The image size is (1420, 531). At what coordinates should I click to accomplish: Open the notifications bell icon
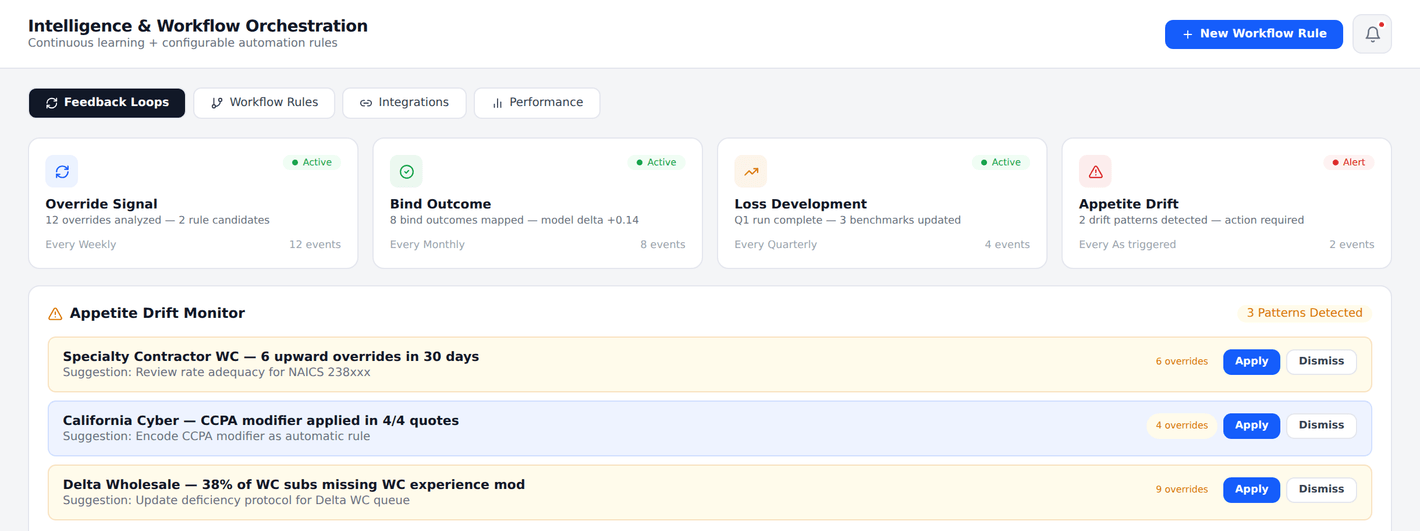[1372, 34]
